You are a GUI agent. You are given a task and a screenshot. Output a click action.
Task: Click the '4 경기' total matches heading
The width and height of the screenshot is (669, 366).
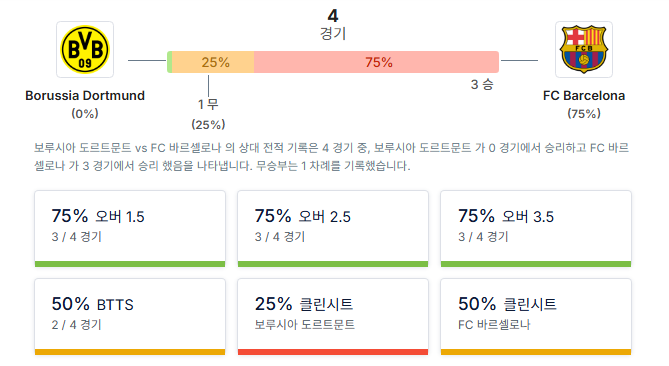point(333,24)
